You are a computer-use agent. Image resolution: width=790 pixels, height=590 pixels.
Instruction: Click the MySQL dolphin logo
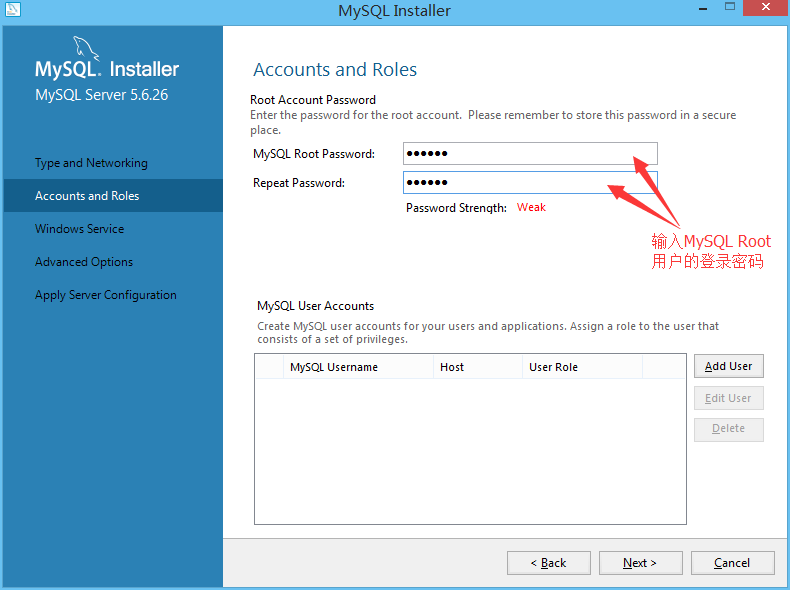(x=86, y=48)
